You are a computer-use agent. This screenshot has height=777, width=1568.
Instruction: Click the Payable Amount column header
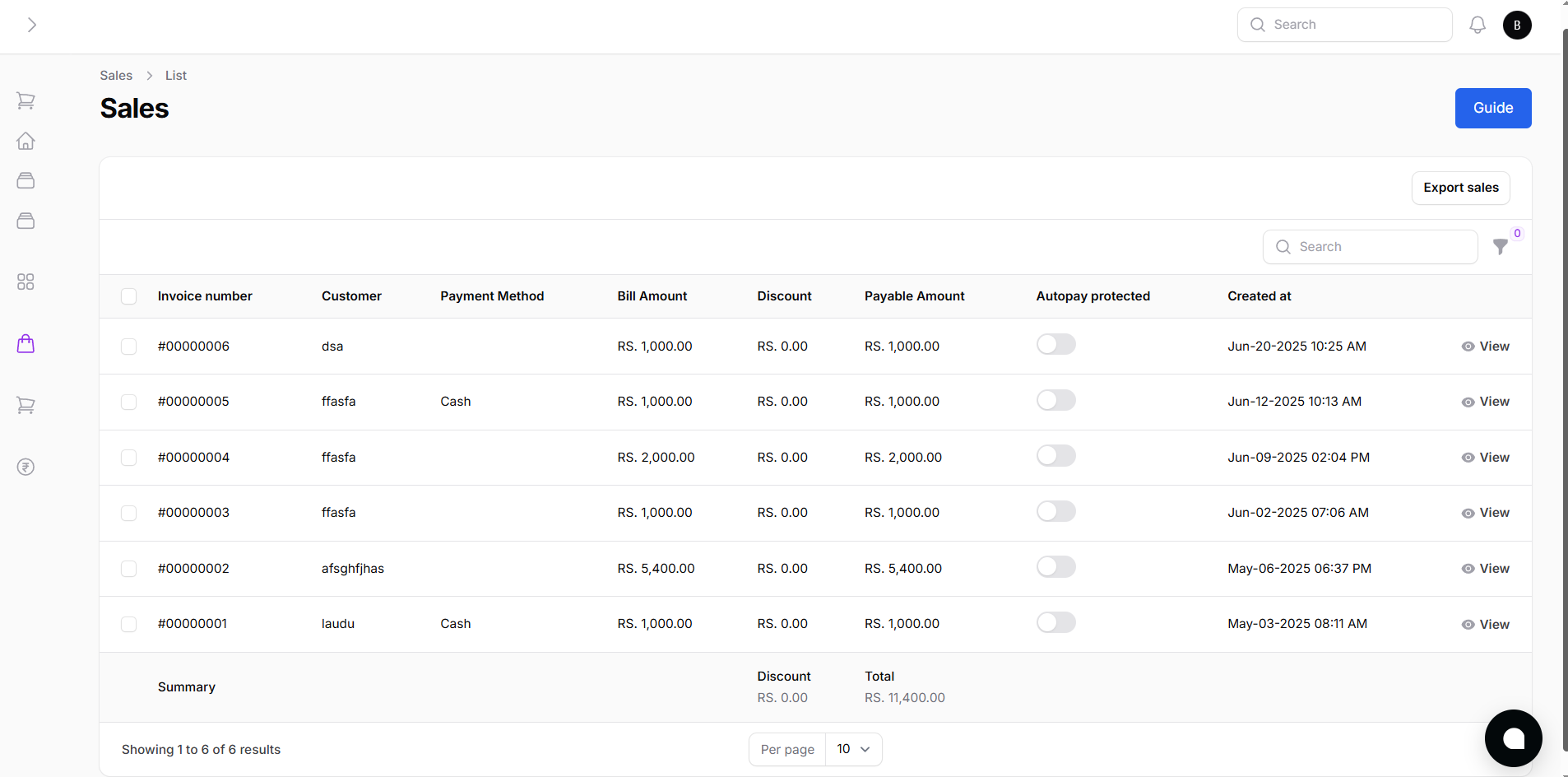pyautogui.click(x=915, y=296)
